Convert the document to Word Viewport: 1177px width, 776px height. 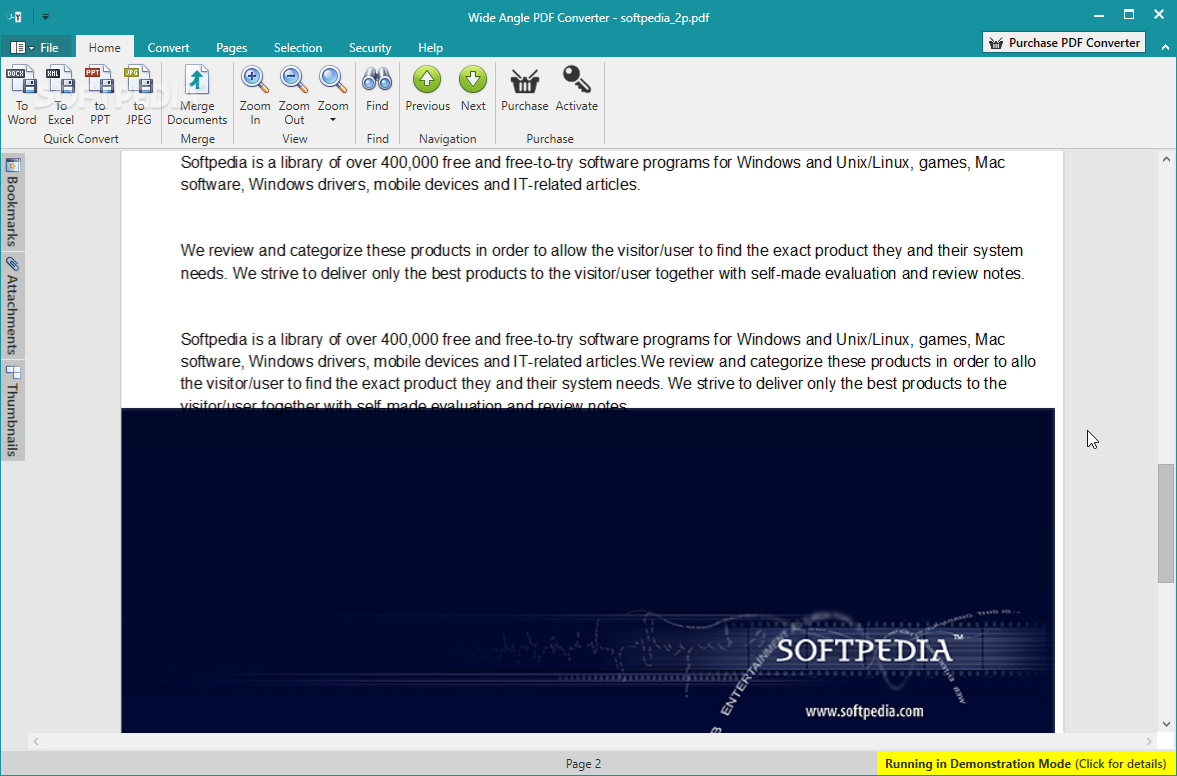click(22, 95)
